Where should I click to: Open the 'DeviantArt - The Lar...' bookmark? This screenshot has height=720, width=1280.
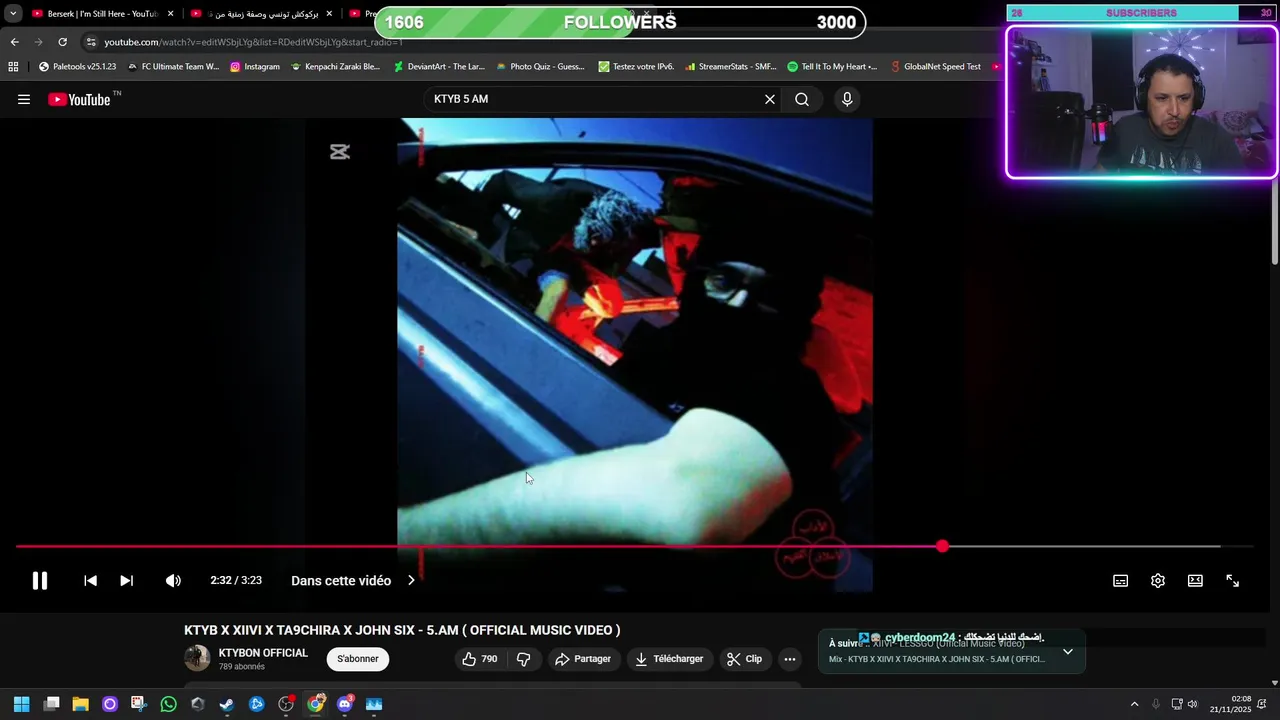(438, 67)
